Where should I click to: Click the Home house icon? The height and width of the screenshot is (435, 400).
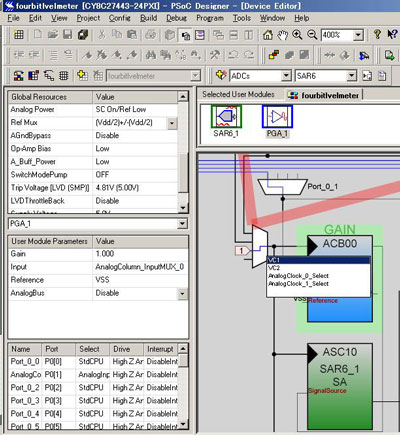click(268, 35)
